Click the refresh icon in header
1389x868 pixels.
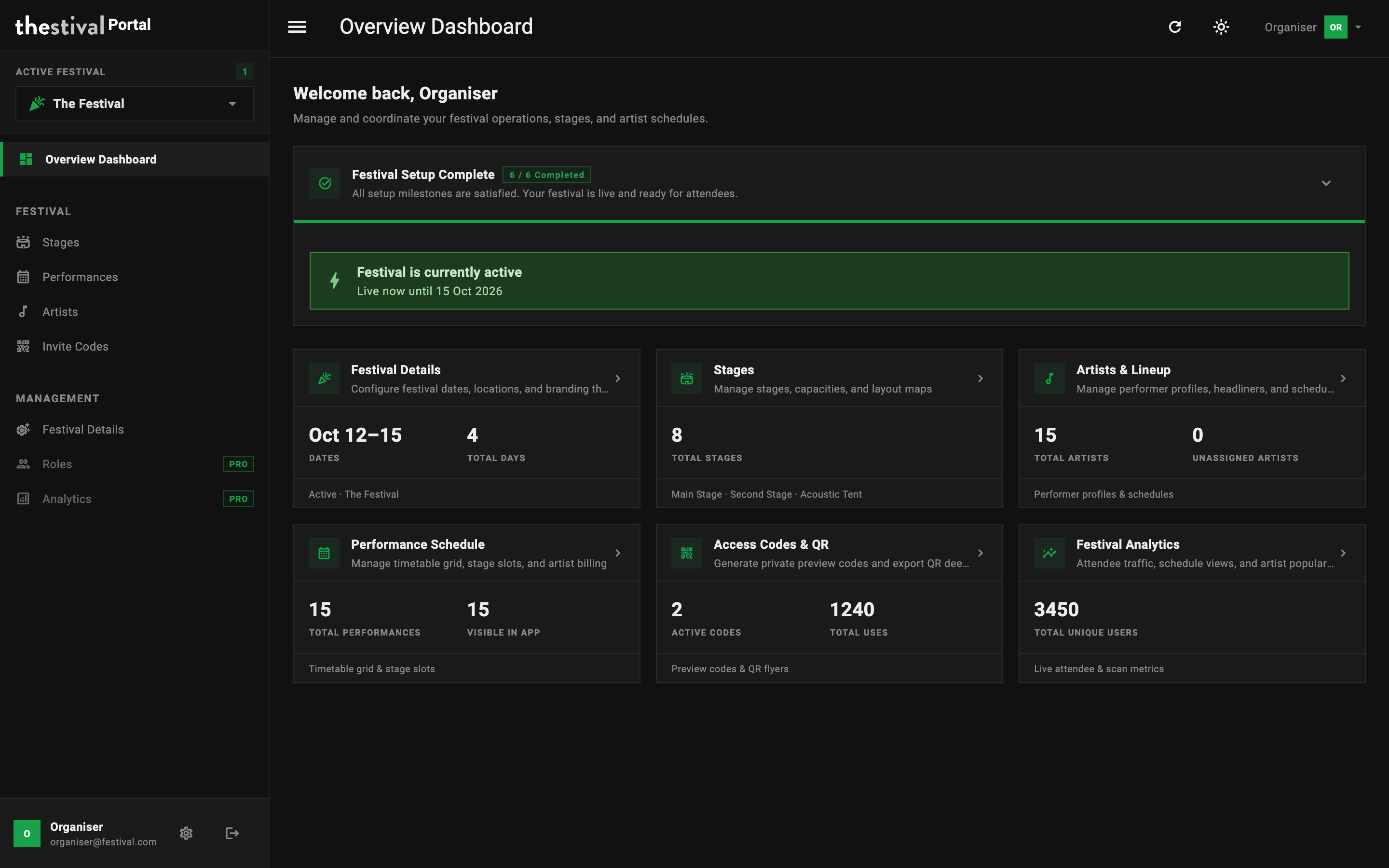click(1175, 27)
